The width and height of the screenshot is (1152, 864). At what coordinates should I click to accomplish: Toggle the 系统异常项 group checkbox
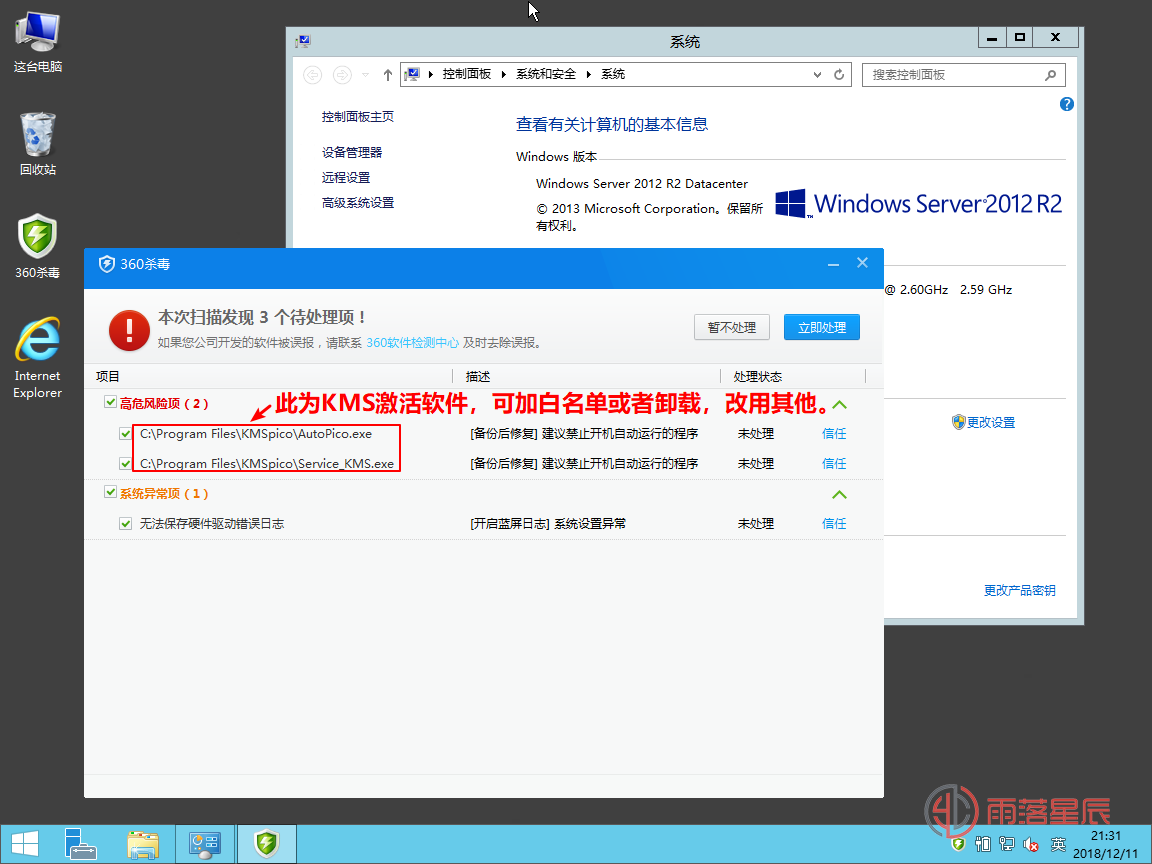(x=110, y=492)
